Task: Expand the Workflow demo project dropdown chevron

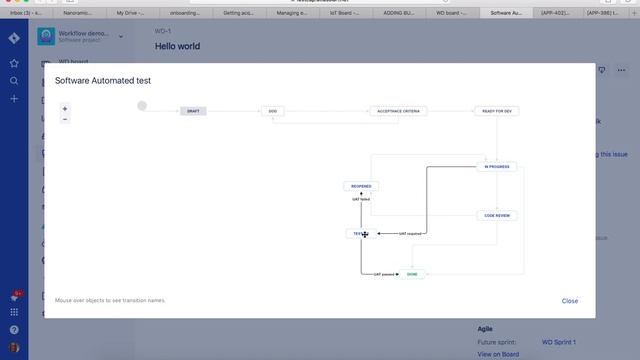Action: coord(121,37)
